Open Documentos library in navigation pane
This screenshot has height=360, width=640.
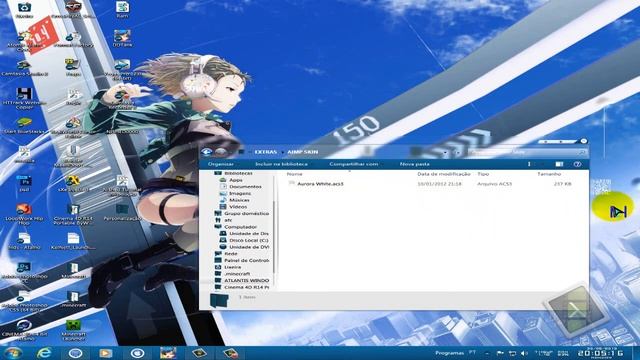245,187
